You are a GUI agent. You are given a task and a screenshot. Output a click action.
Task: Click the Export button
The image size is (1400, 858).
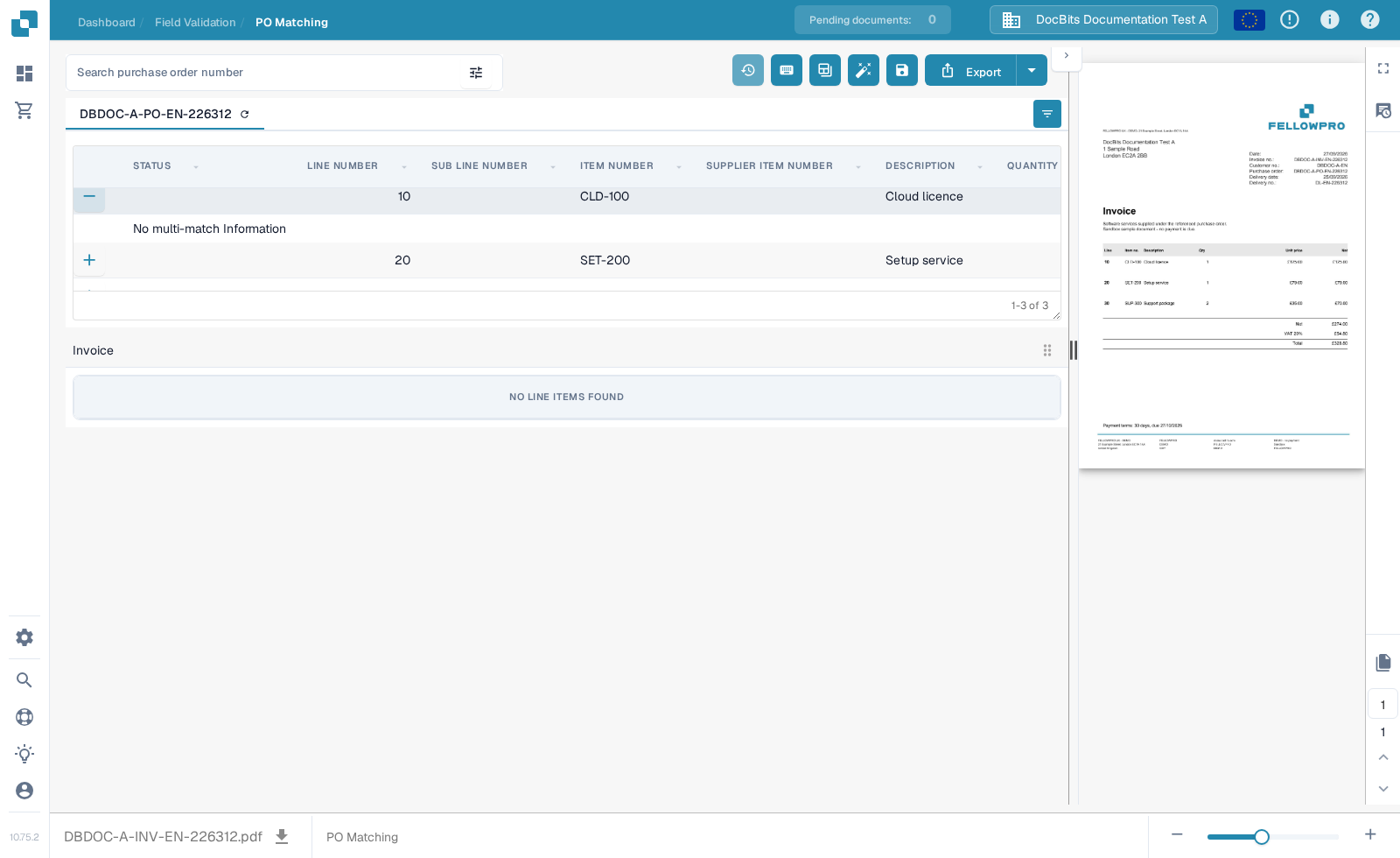click(x=971, y=70)
